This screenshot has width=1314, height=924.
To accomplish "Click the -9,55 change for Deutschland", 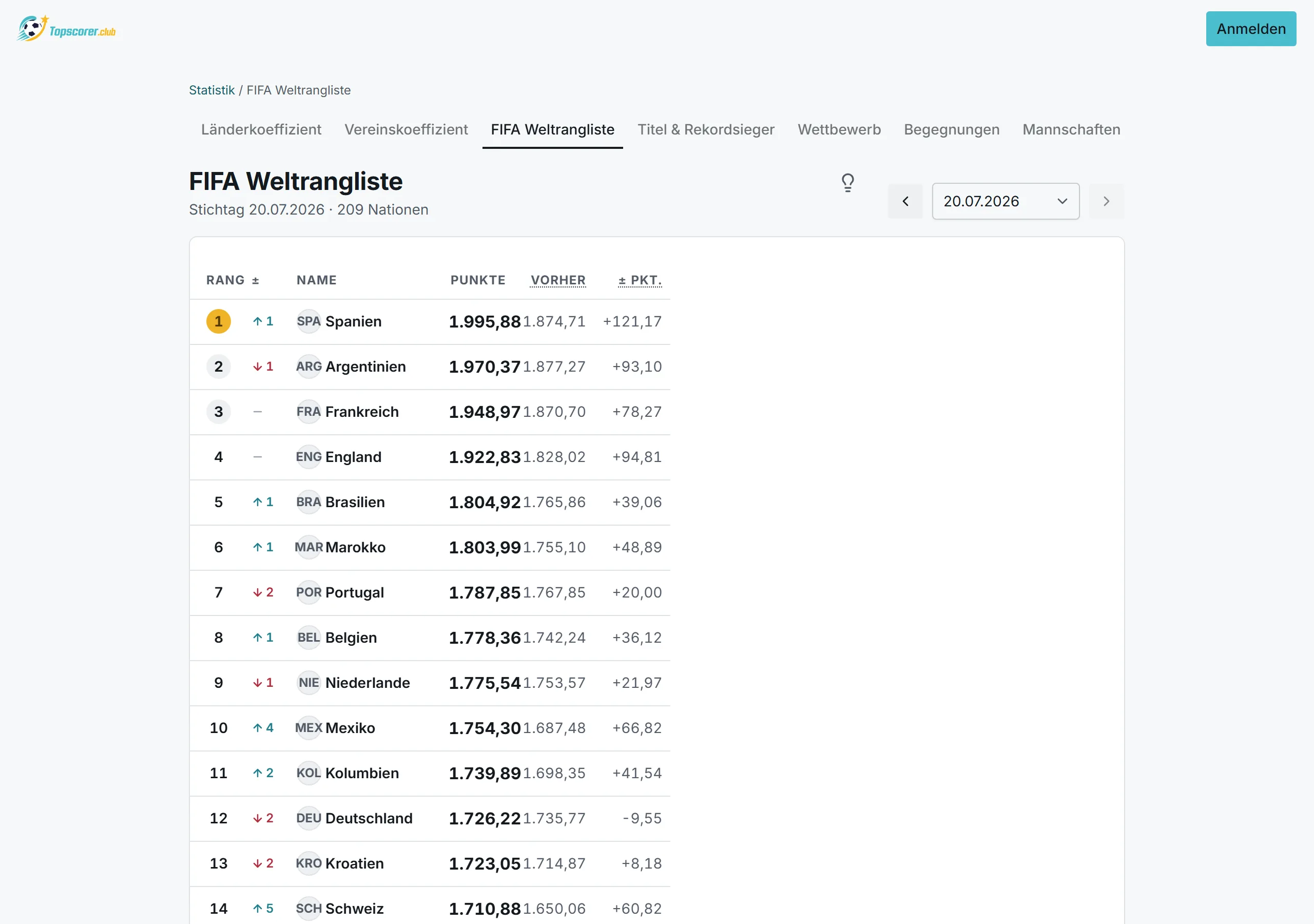I will point(642,819).
